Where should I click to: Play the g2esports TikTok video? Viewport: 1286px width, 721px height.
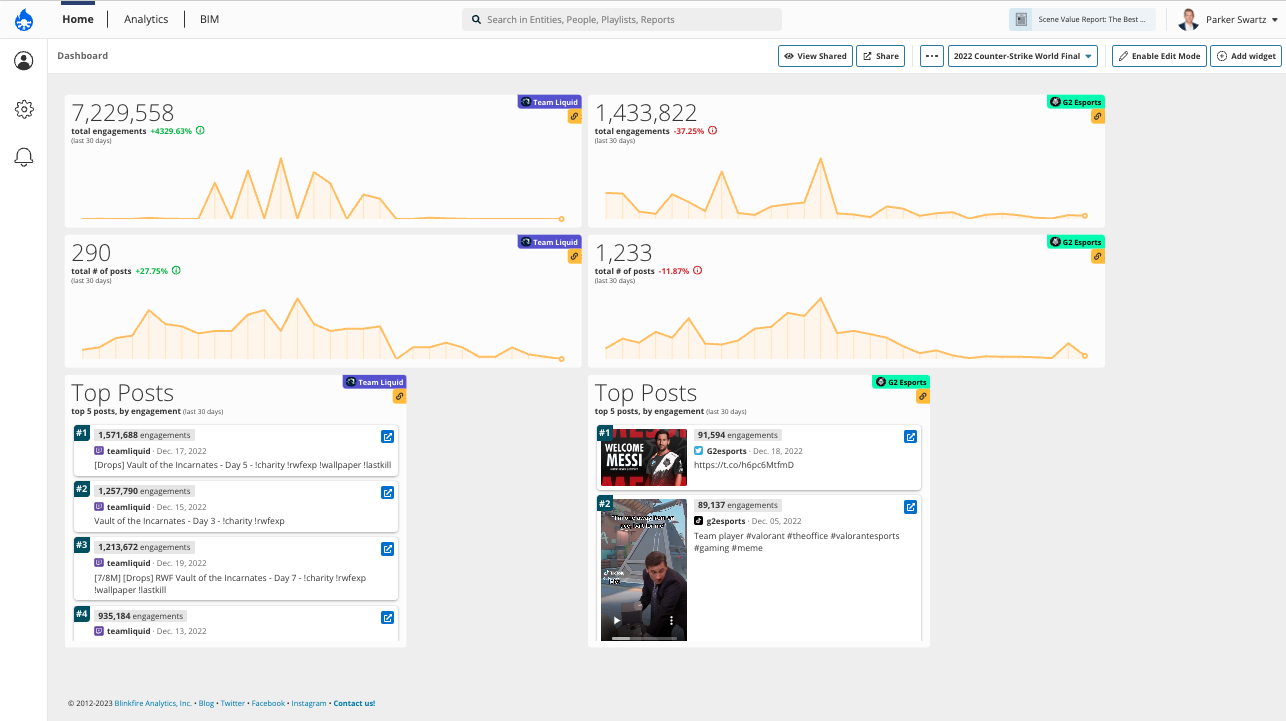click(617, 621)
